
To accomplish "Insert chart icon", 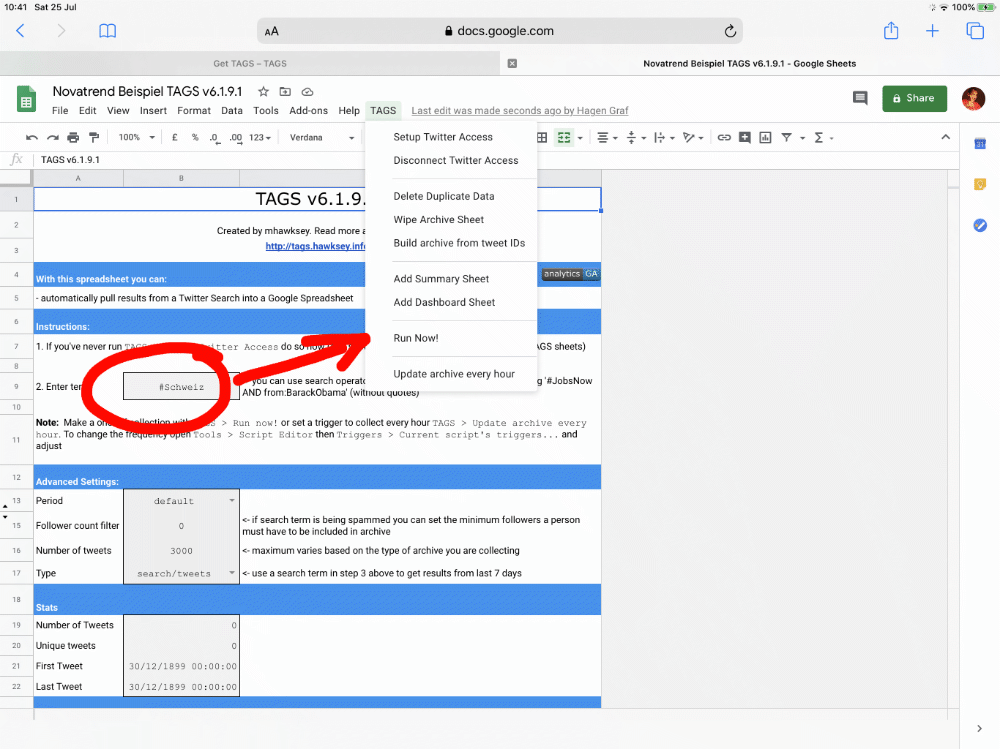I will tap(765, 137).
